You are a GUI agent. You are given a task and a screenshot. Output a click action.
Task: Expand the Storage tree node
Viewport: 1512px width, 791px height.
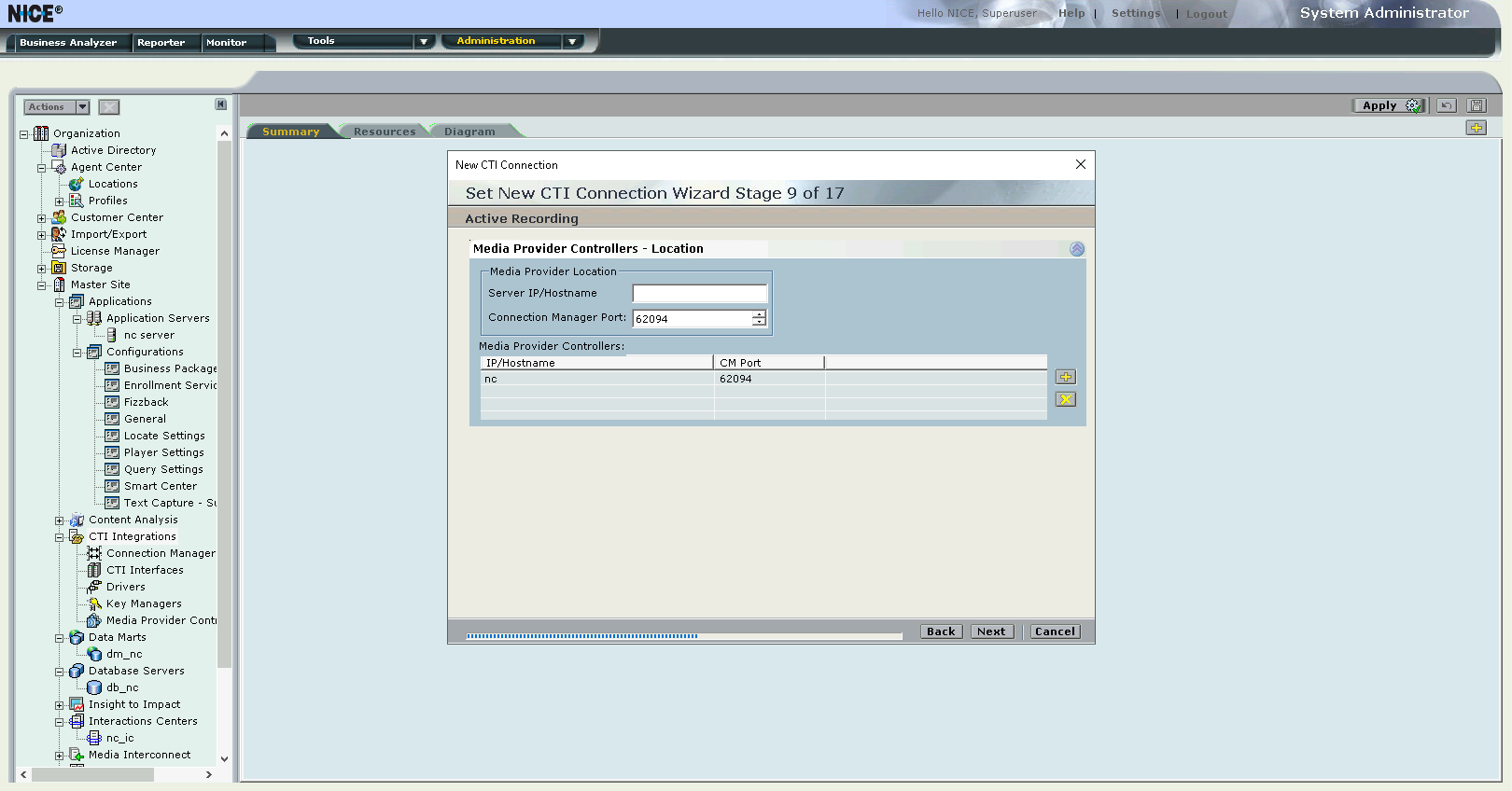(x=41, y=269)
